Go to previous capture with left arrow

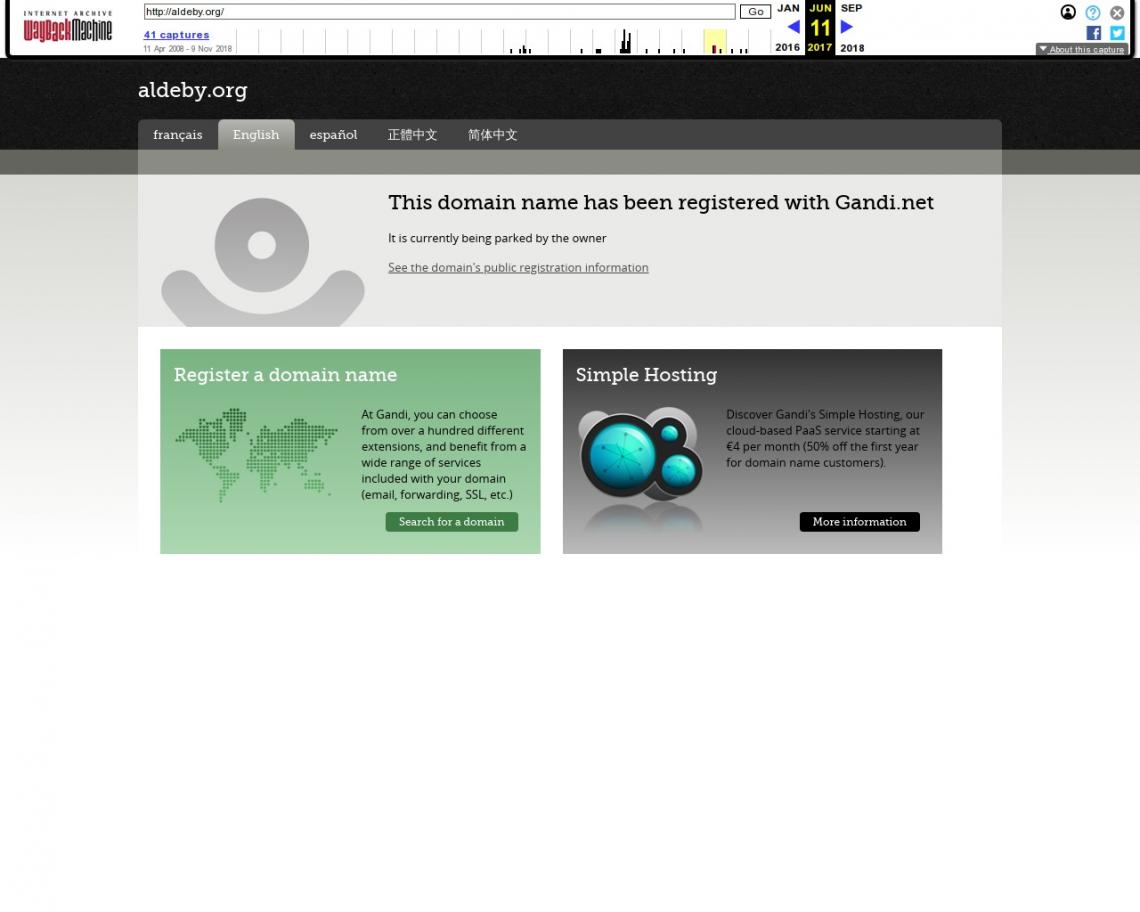click(793, 27)
